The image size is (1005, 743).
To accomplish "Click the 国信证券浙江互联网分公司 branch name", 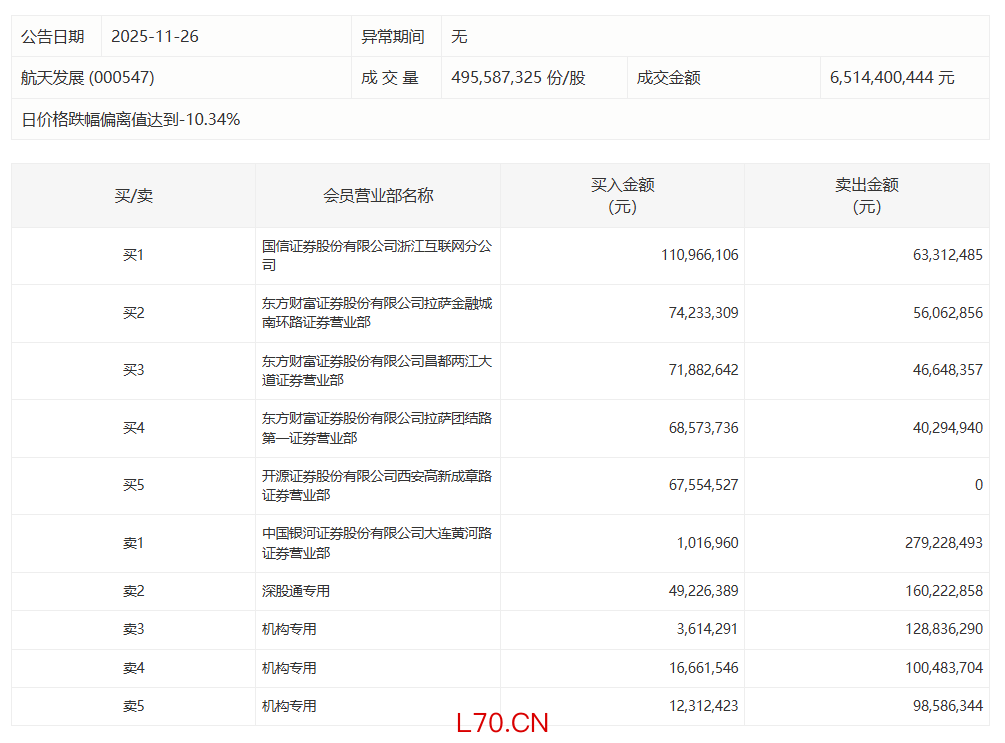I will click(377, 256).
